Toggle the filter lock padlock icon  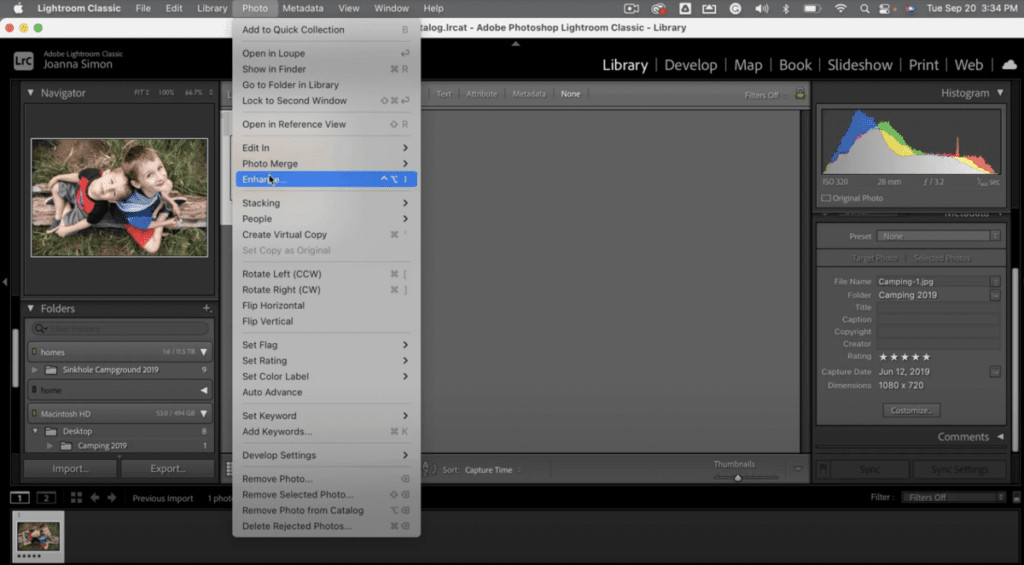[799, 93]
